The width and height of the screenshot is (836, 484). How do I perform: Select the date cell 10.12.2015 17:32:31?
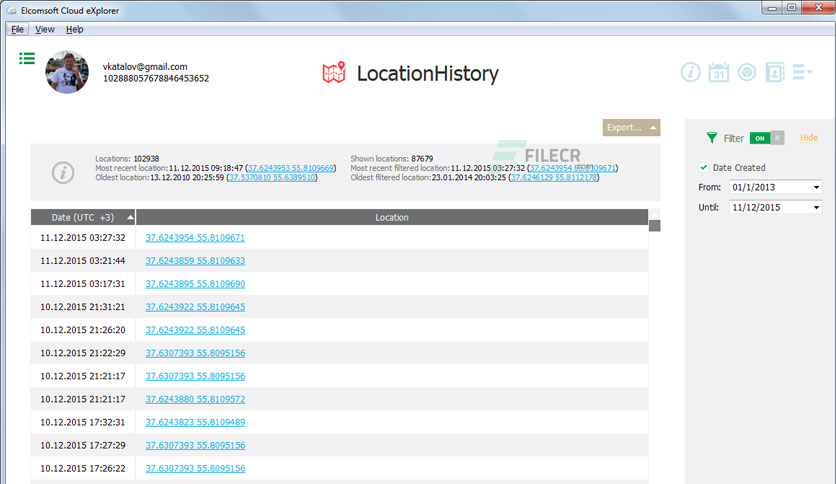pos(83,422)
